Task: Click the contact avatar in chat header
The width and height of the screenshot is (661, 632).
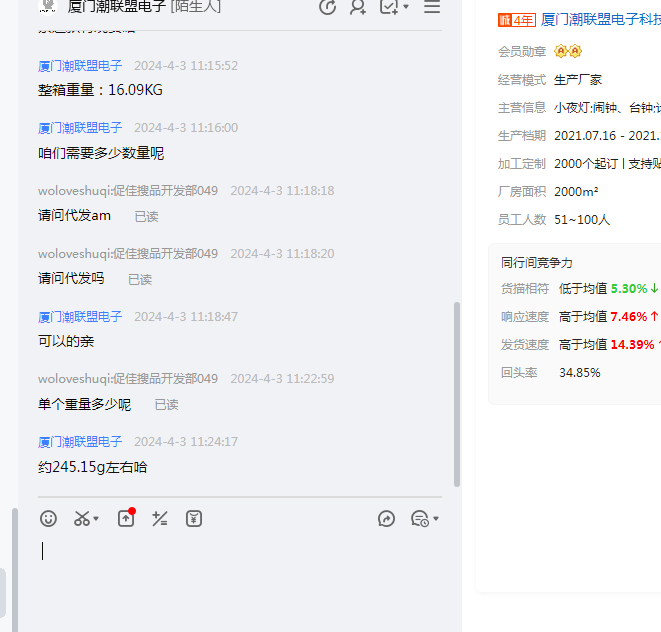Action: pos(47,6)
